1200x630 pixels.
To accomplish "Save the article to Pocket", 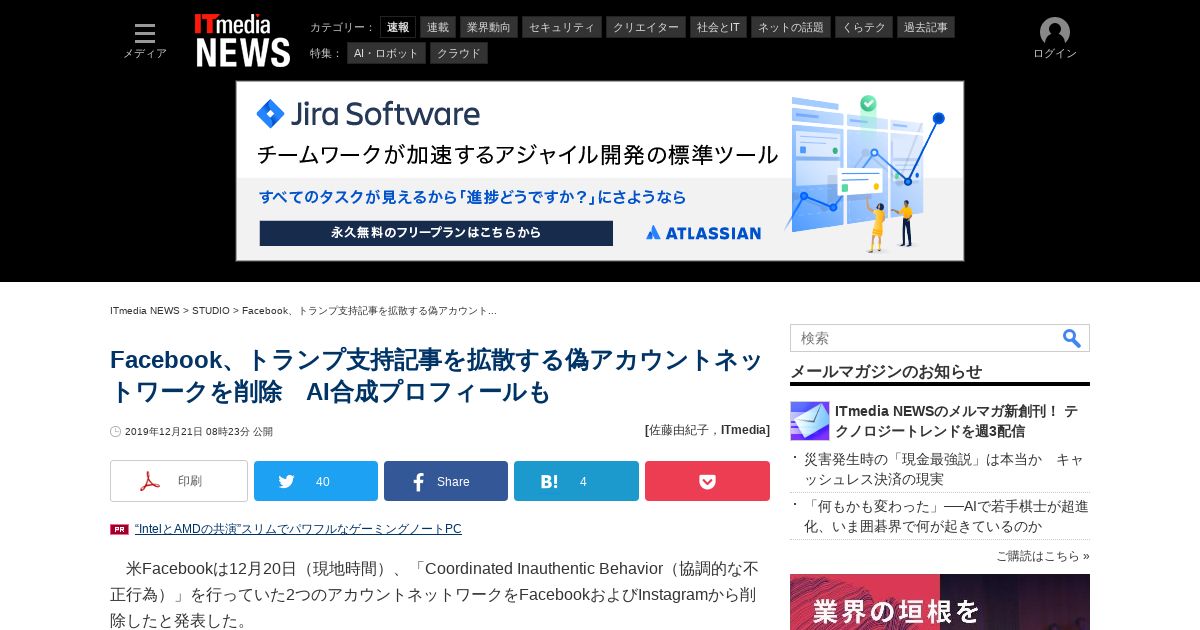I will [x=707, y=481].
